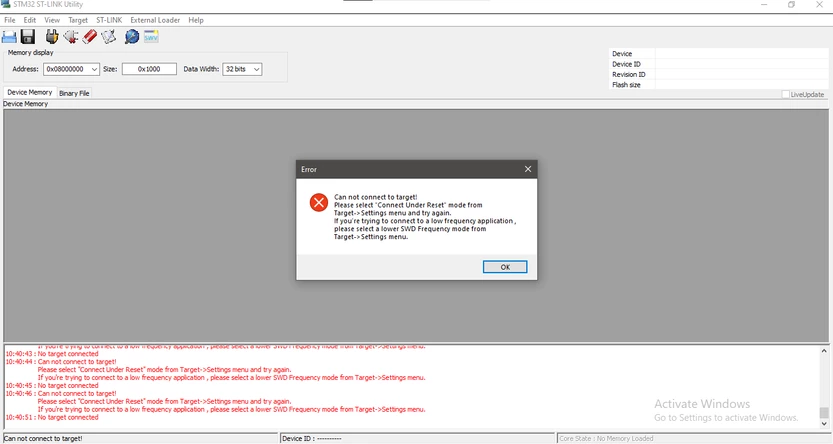The height and width of the screenshot is (444, 833).
Task: Close the Error dialog with X
Action: [528, 169]
